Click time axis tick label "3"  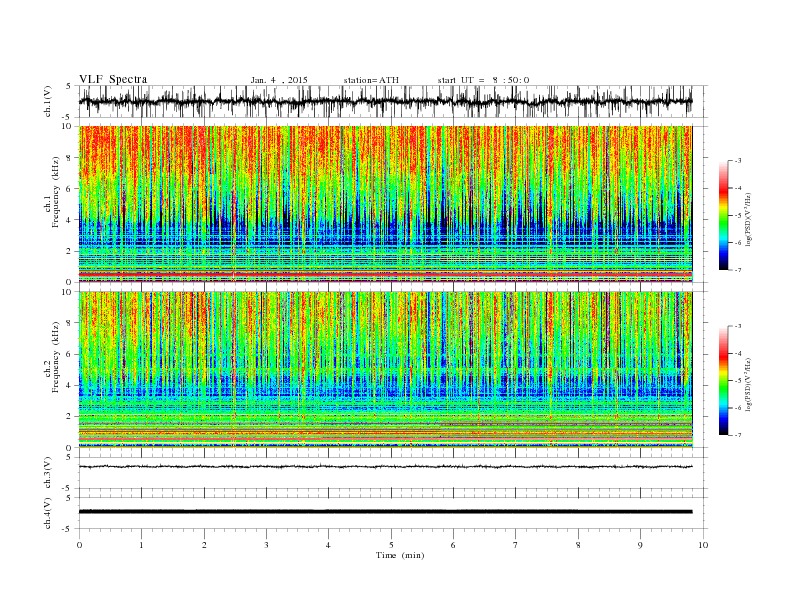[x=266, y=545]
